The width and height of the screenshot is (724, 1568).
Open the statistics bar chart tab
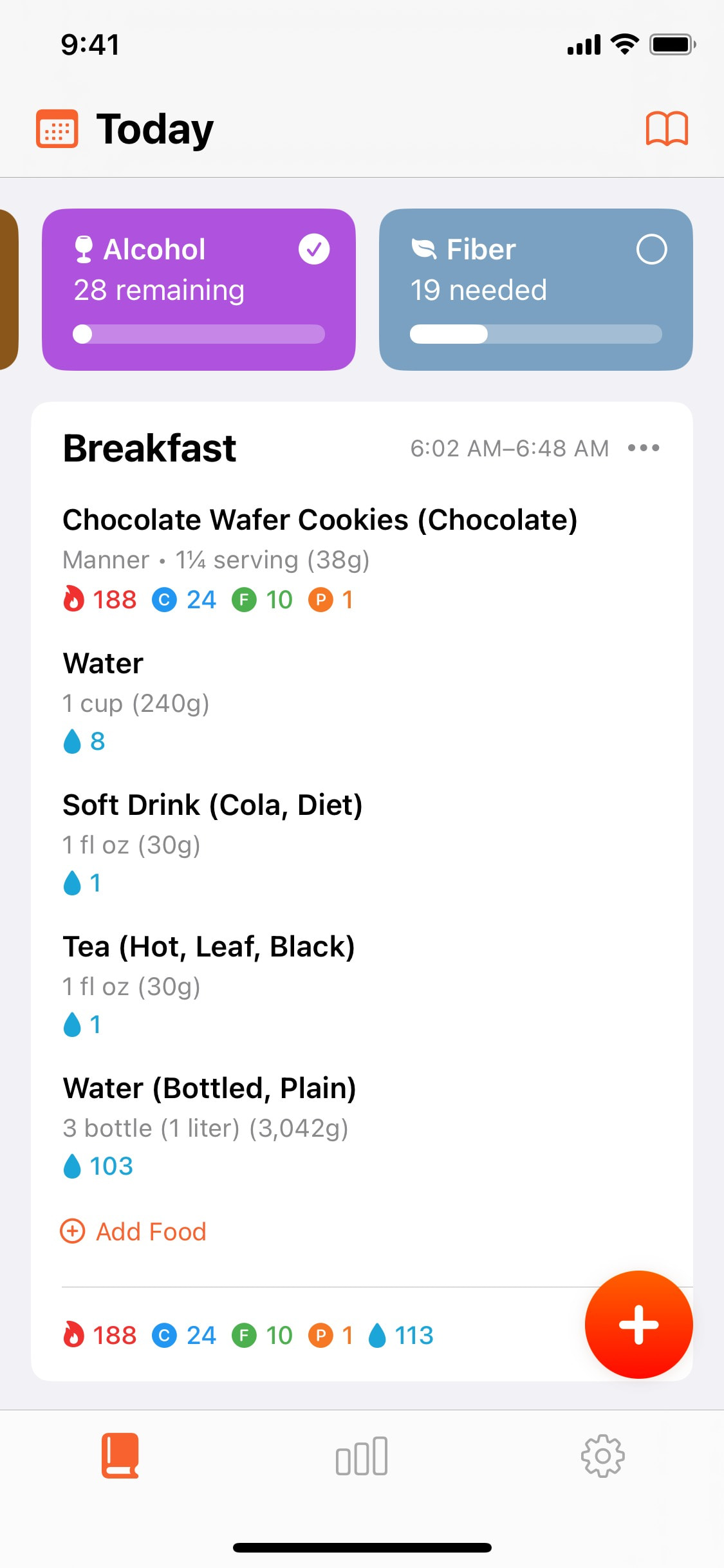pos(362,1456)
